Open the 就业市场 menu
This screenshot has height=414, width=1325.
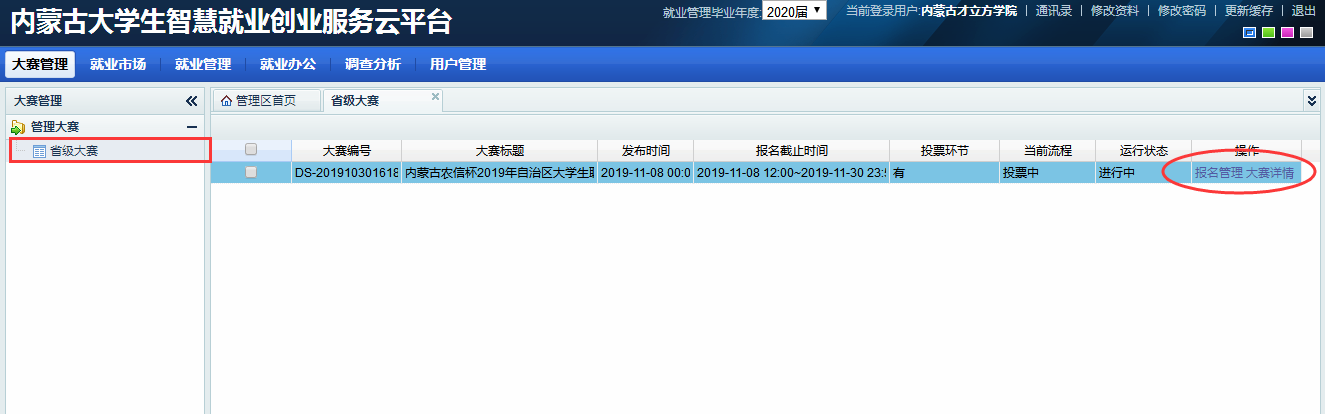tap(118, 65)
